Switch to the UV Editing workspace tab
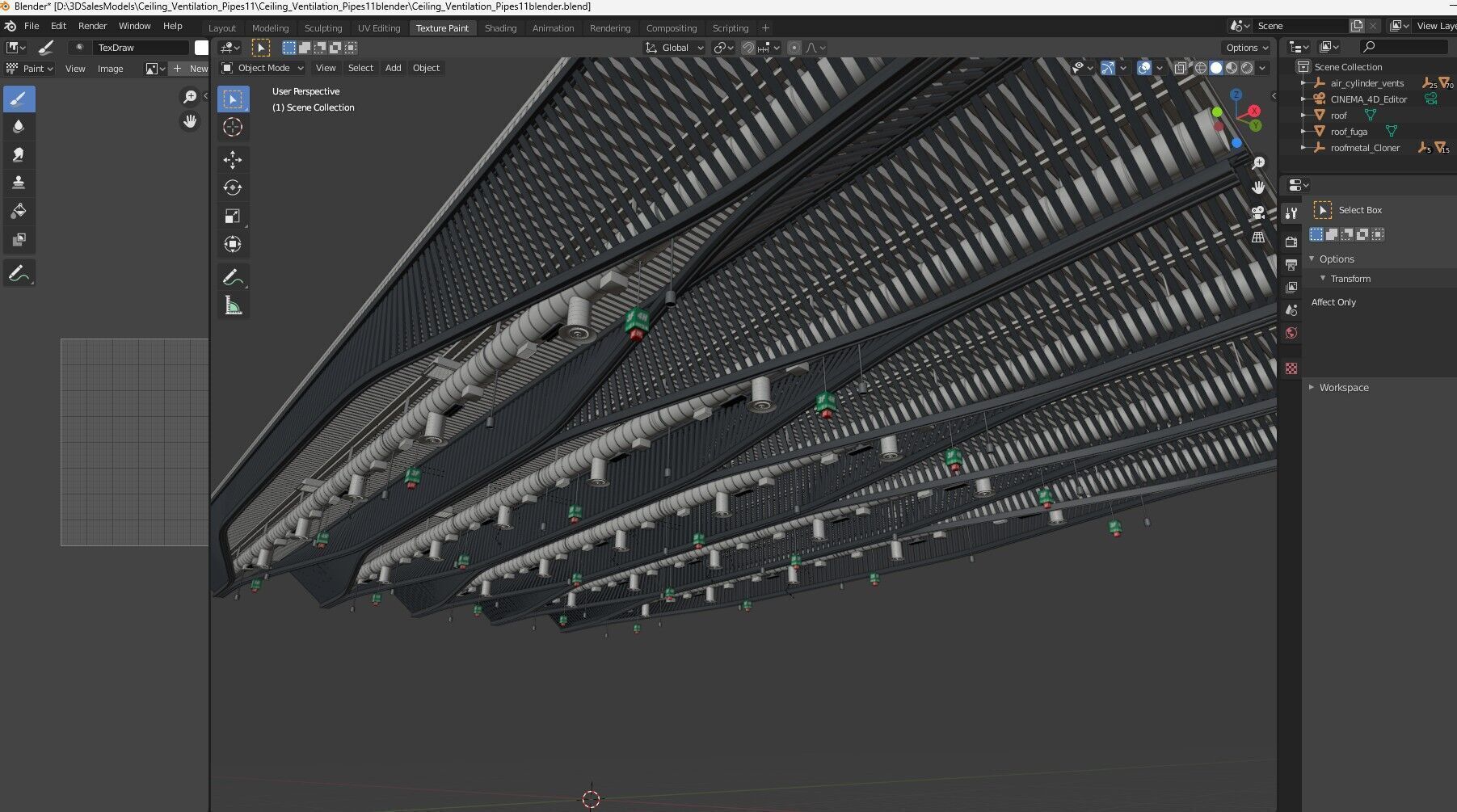1457x812 pixels. coord(379,28)
